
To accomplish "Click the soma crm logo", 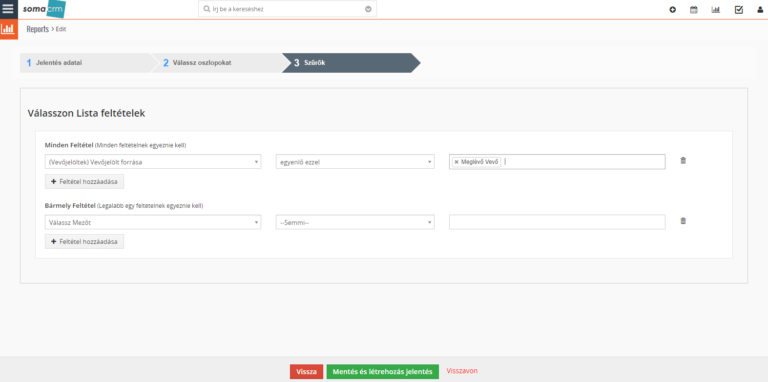I will coord(44,9).
